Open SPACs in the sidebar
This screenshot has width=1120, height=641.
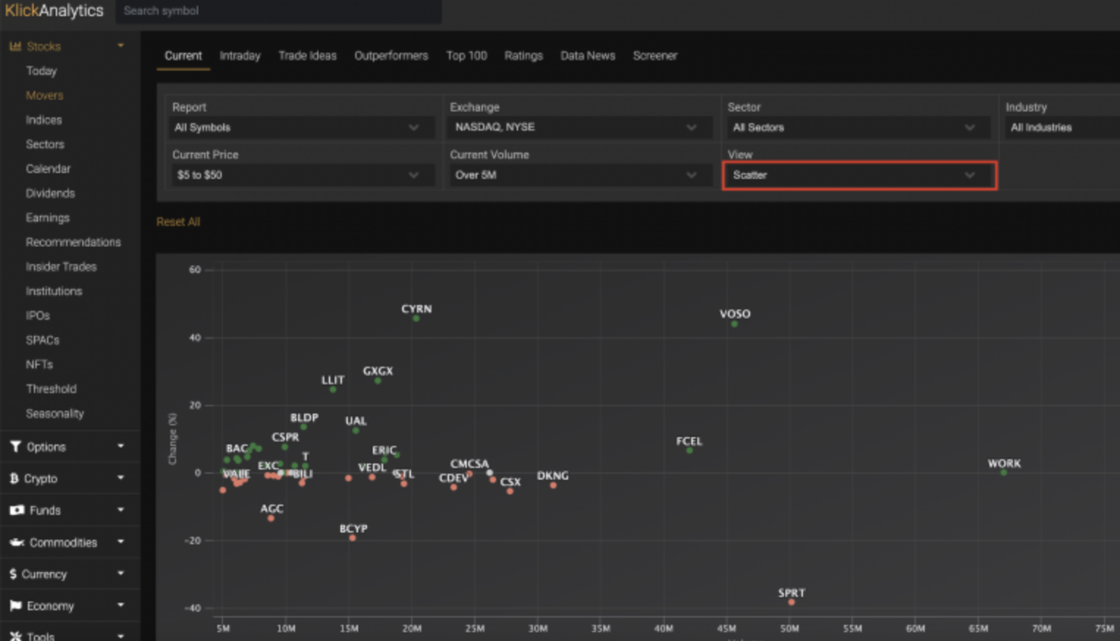(42, 340)
